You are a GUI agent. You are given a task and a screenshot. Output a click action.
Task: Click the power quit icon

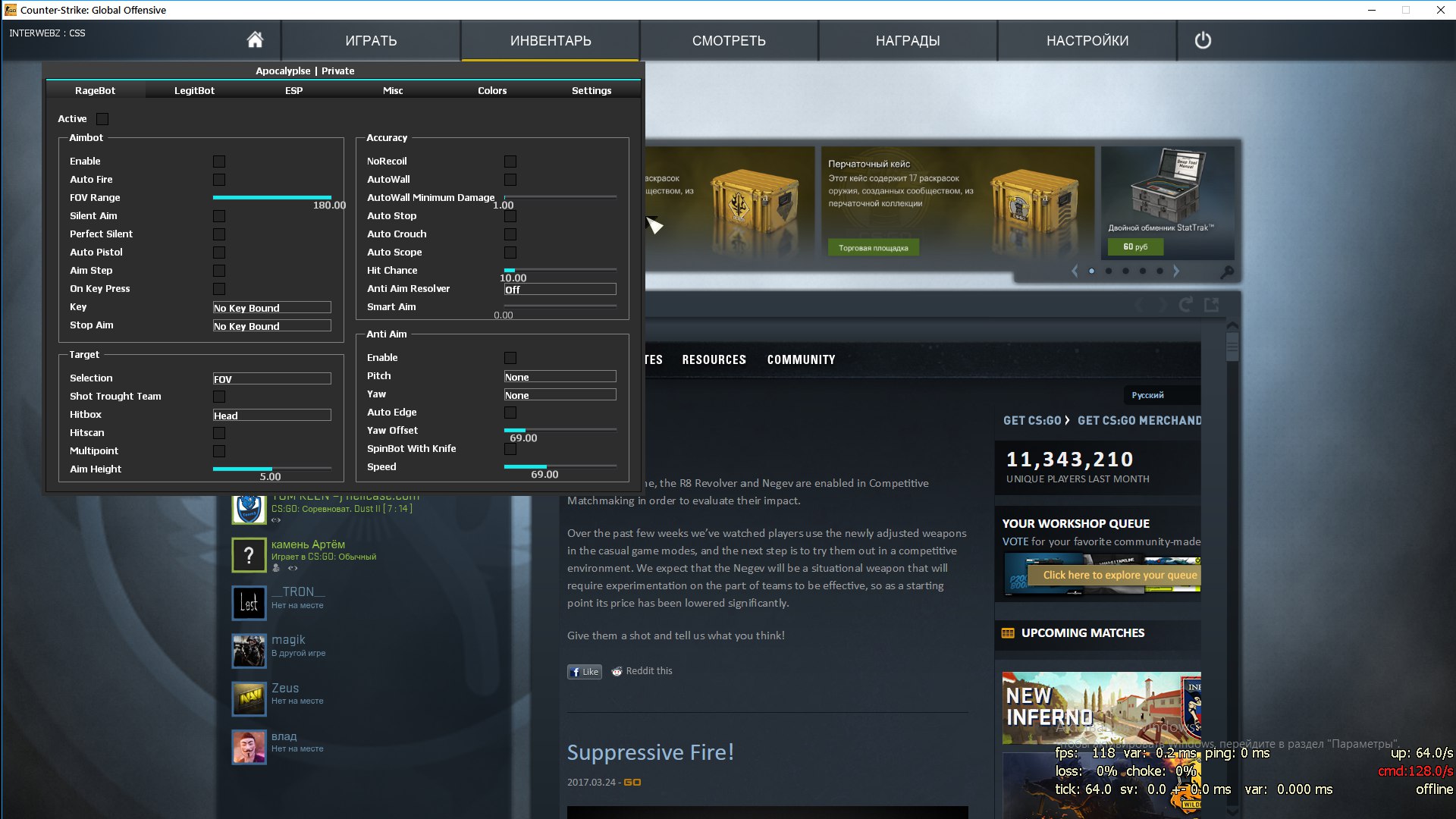click(1203, 40)
